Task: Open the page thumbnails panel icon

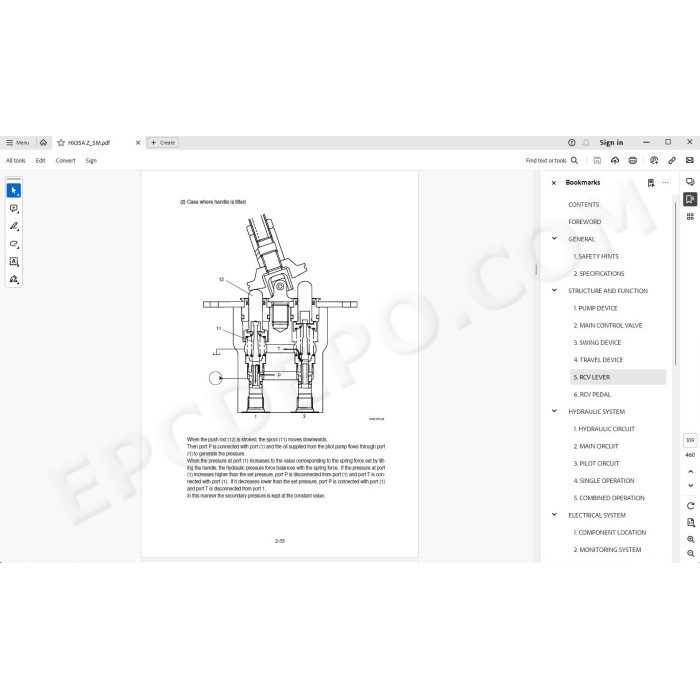Action: point(690,217)
